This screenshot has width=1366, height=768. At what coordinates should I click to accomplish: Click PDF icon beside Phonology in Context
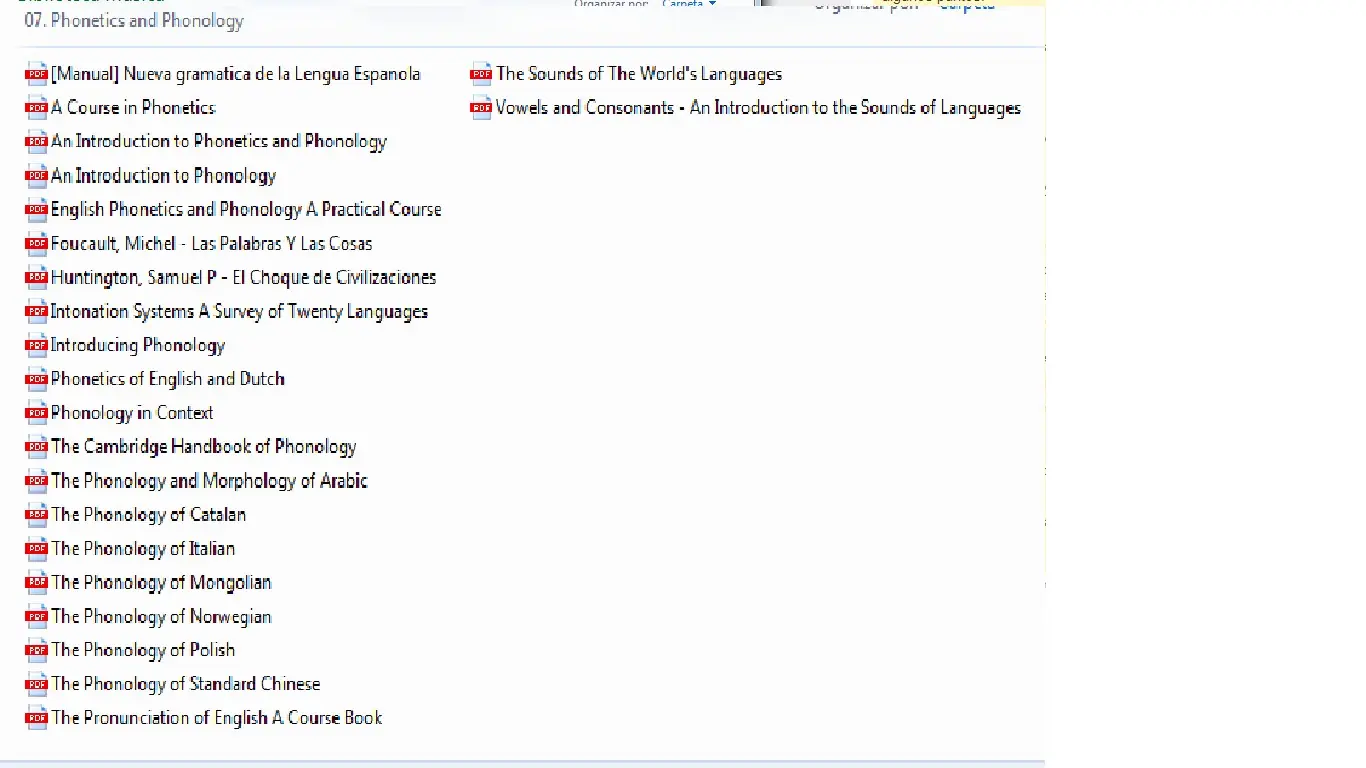coord(37,413)
